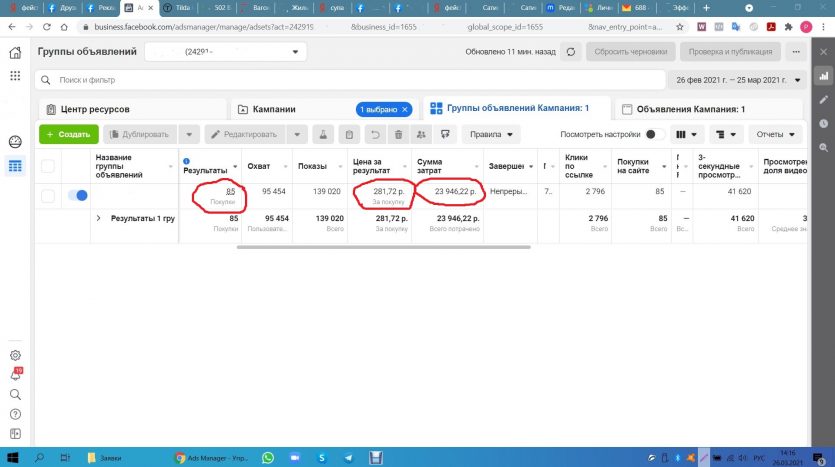Click the green 'Создать' button
Image resolution: width=835 pixels, height=467 pixels.
click(68, 134)
